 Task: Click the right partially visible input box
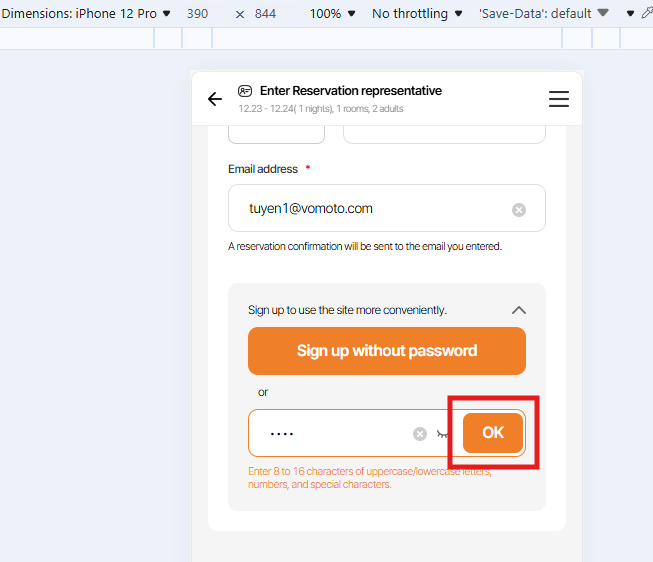click(444, 134)
